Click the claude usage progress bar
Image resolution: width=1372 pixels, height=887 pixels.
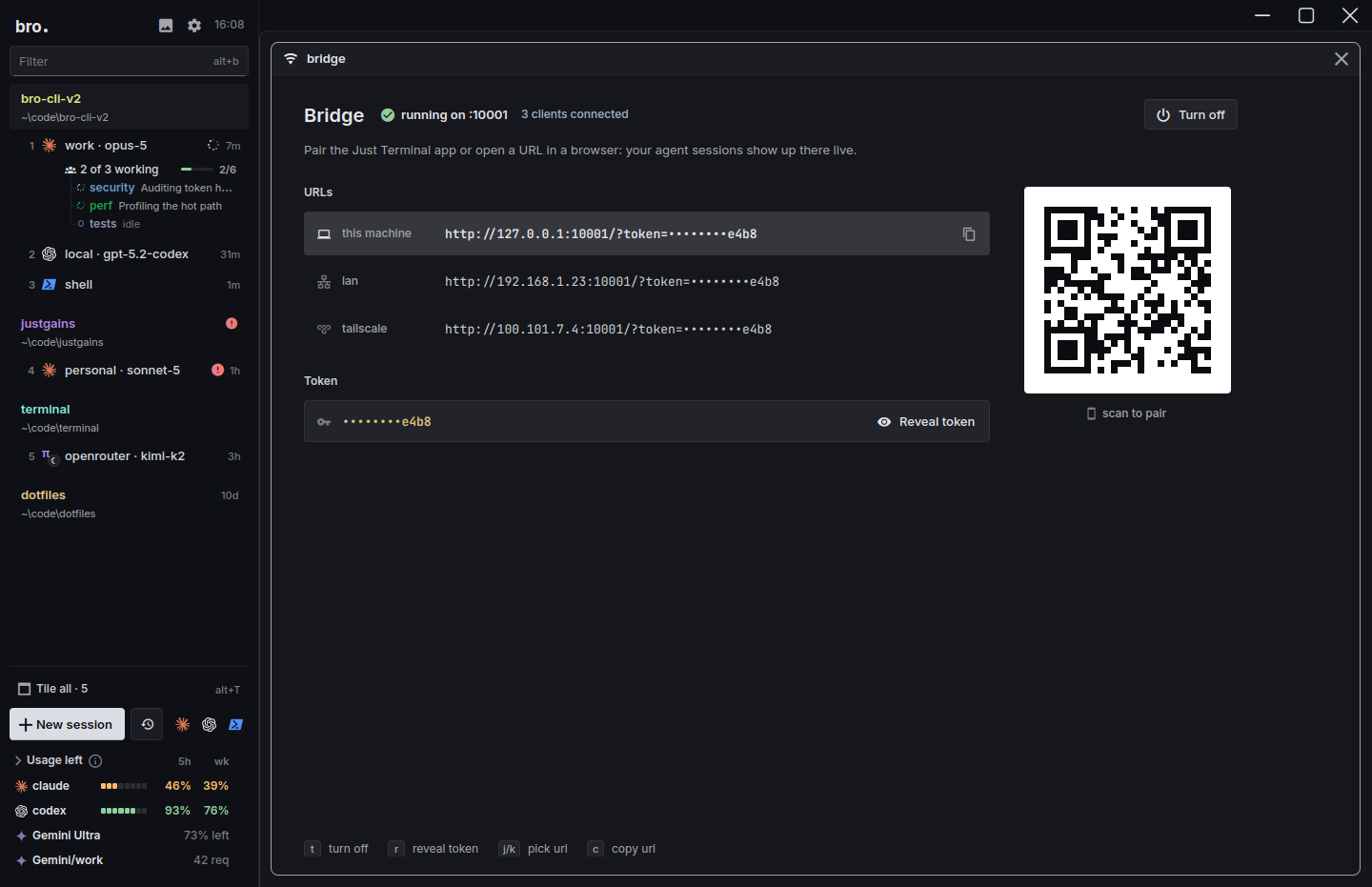[x=124, y=786]
